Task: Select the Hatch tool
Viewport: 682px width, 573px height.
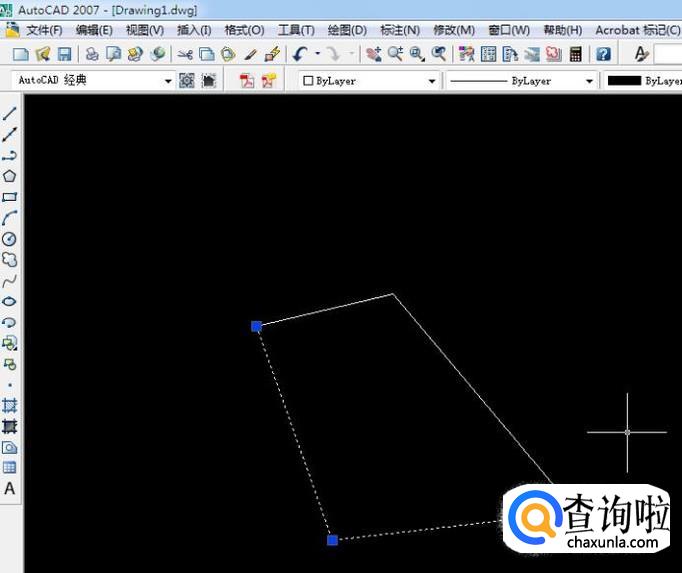Action: [10, 405]
